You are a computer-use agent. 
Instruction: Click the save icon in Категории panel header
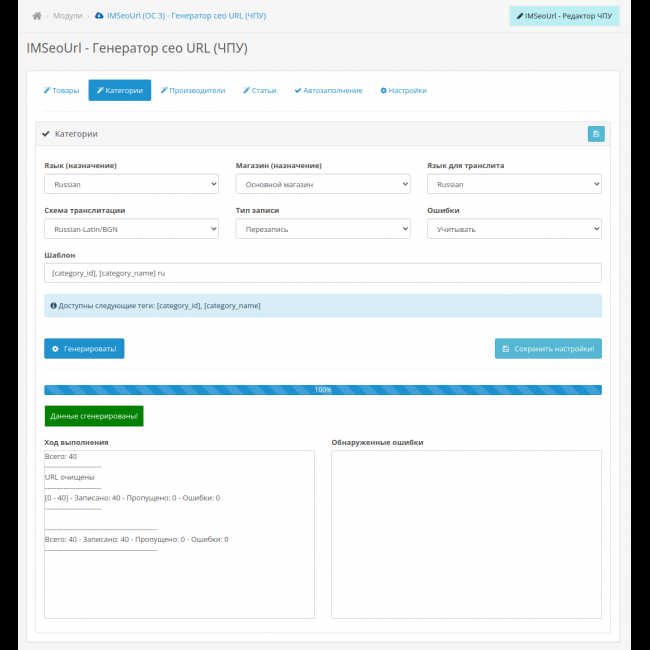tap(595, 133)
